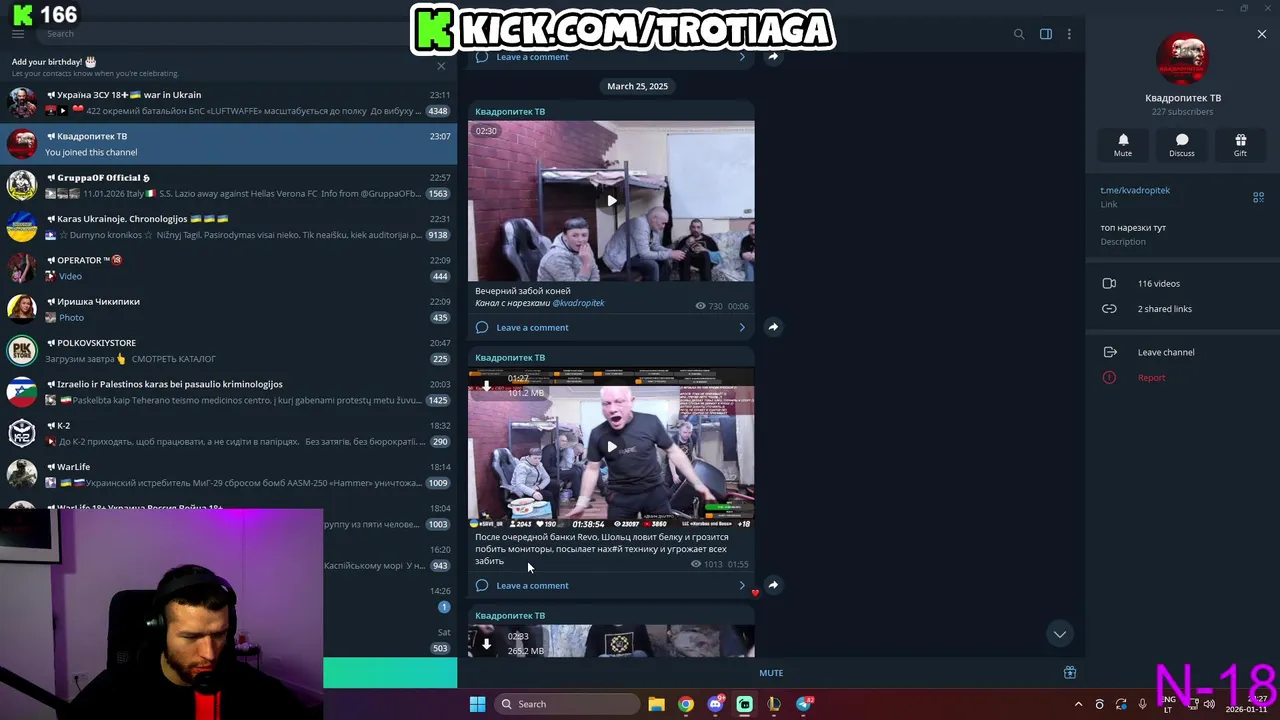Image resolution: width=1280 pixels, height=720 pixels.
Task: Click the 4348 unread badge
Action: [437, 111]
